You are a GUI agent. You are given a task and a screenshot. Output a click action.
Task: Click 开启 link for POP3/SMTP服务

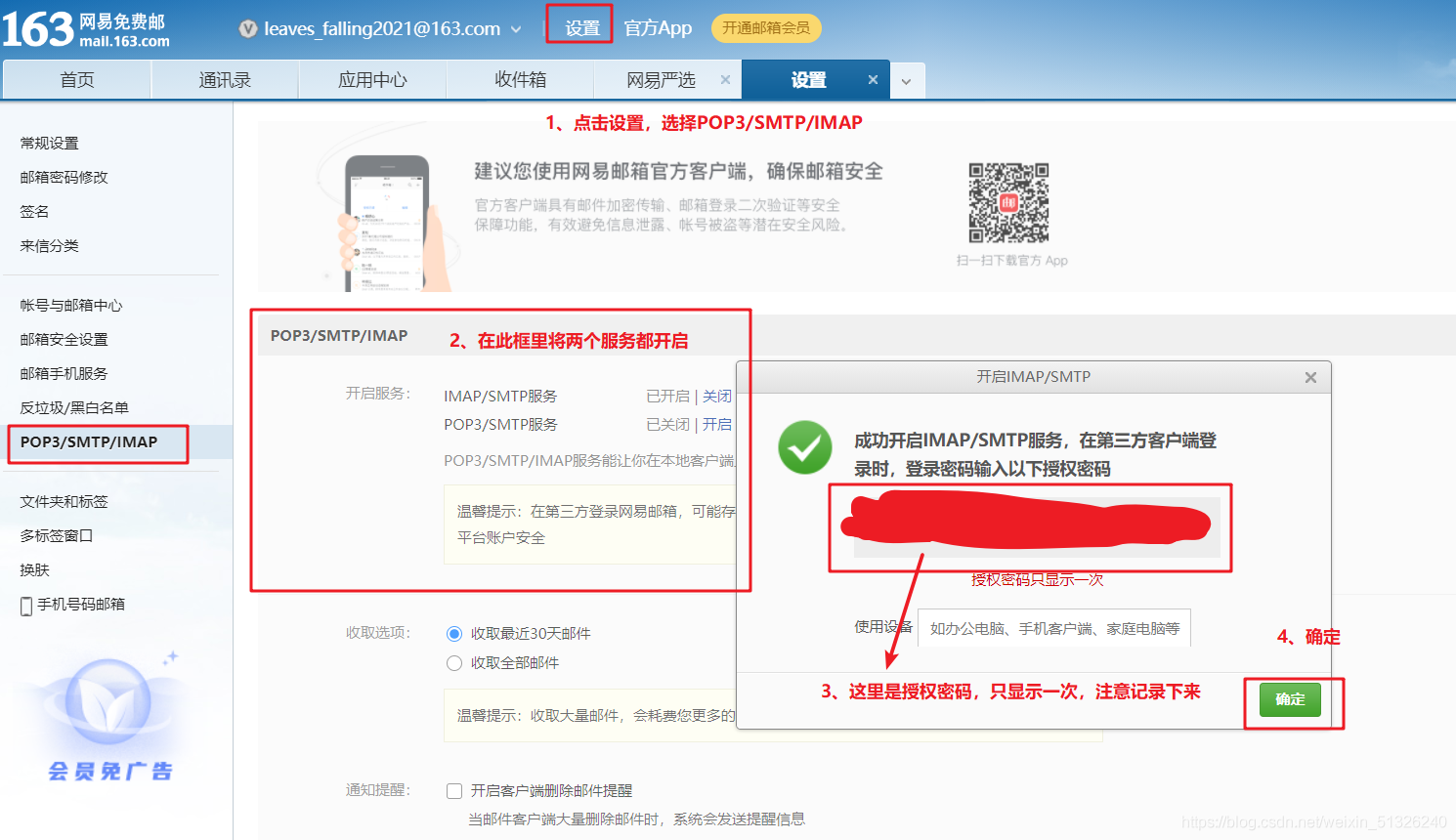717,425
